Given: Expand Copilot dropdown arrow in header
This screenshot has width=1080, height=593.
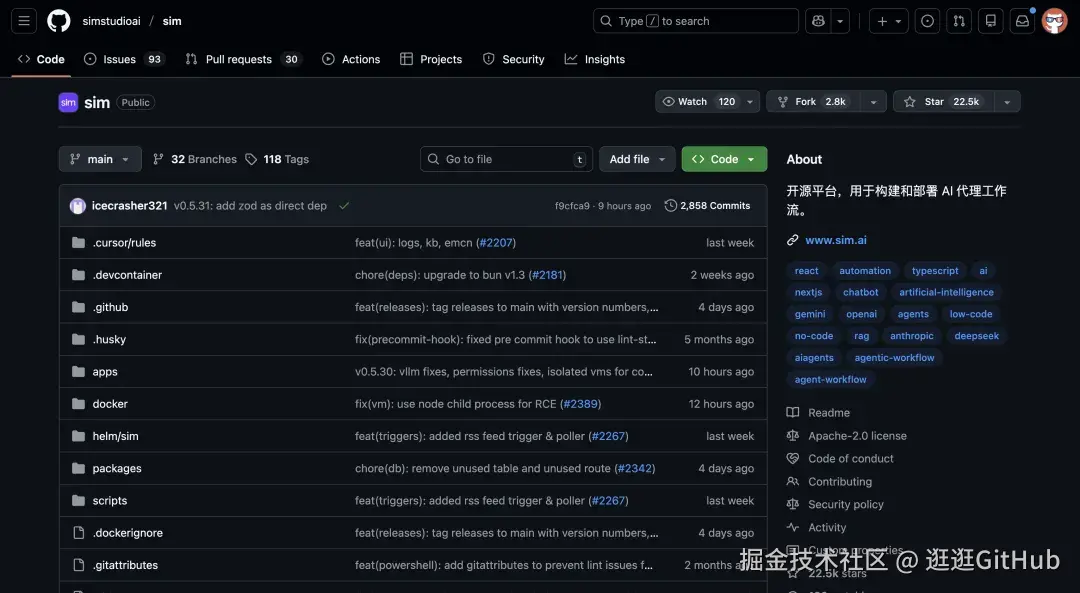Looking at the screenshot, I should point(840,21).
